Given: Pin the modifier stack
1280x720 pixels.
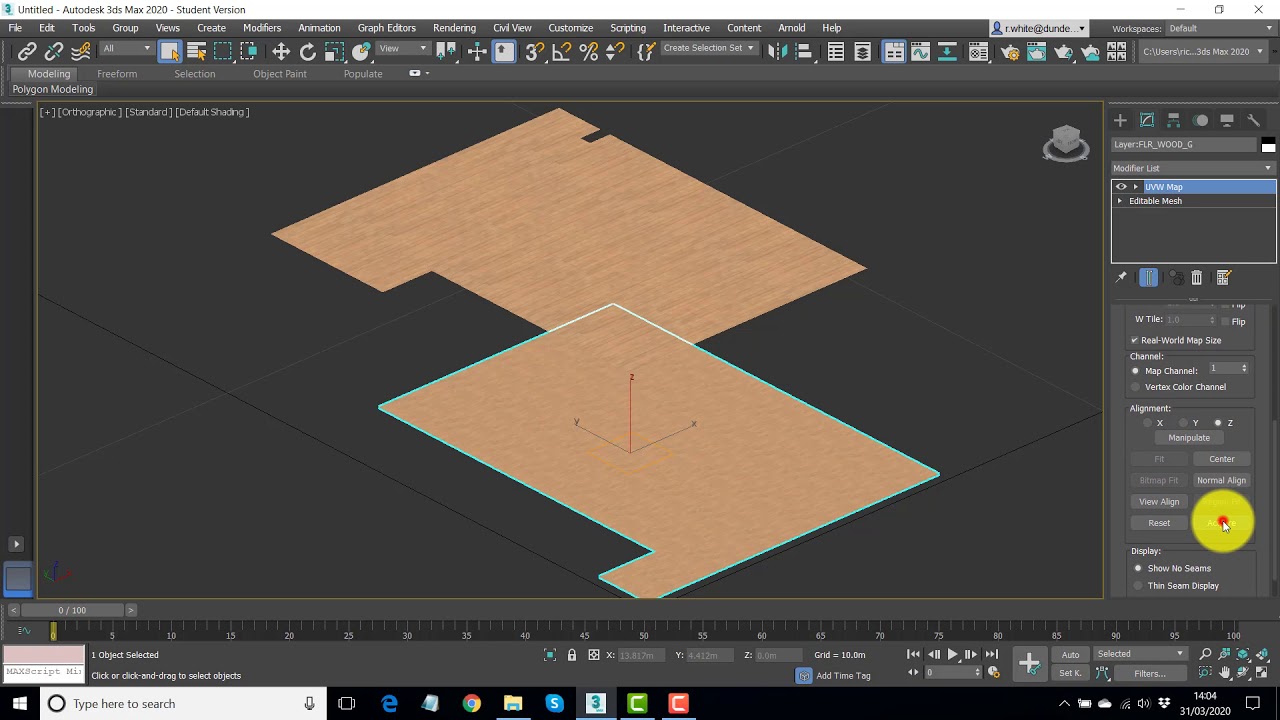Looking at the screenshot, I should pos(1121,278).
